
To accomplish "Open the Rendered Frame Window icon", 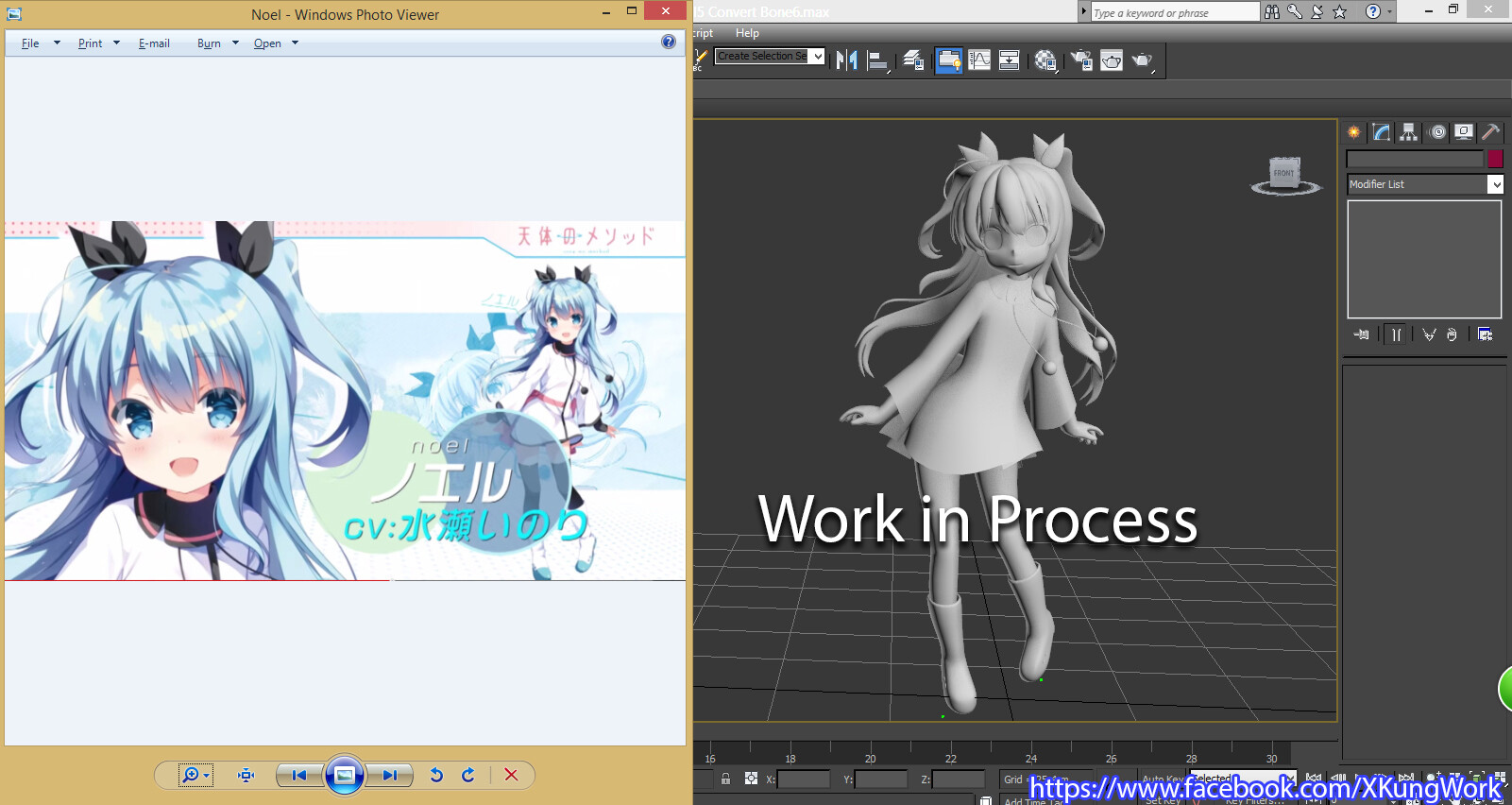I will [1112, 60].
